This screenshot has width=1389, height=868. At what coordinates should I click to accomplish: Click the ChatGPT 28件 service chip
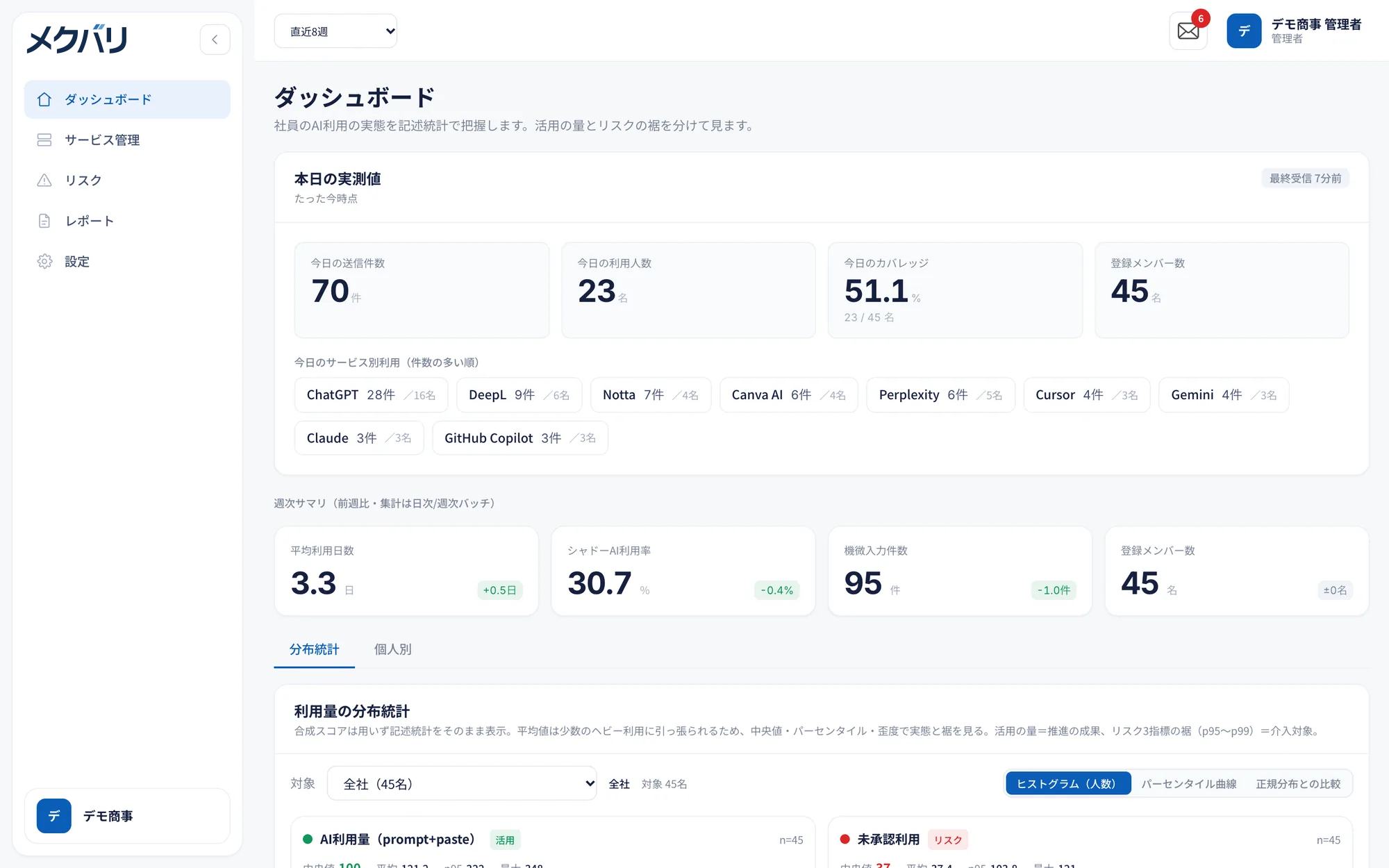(x=371, y=395)
